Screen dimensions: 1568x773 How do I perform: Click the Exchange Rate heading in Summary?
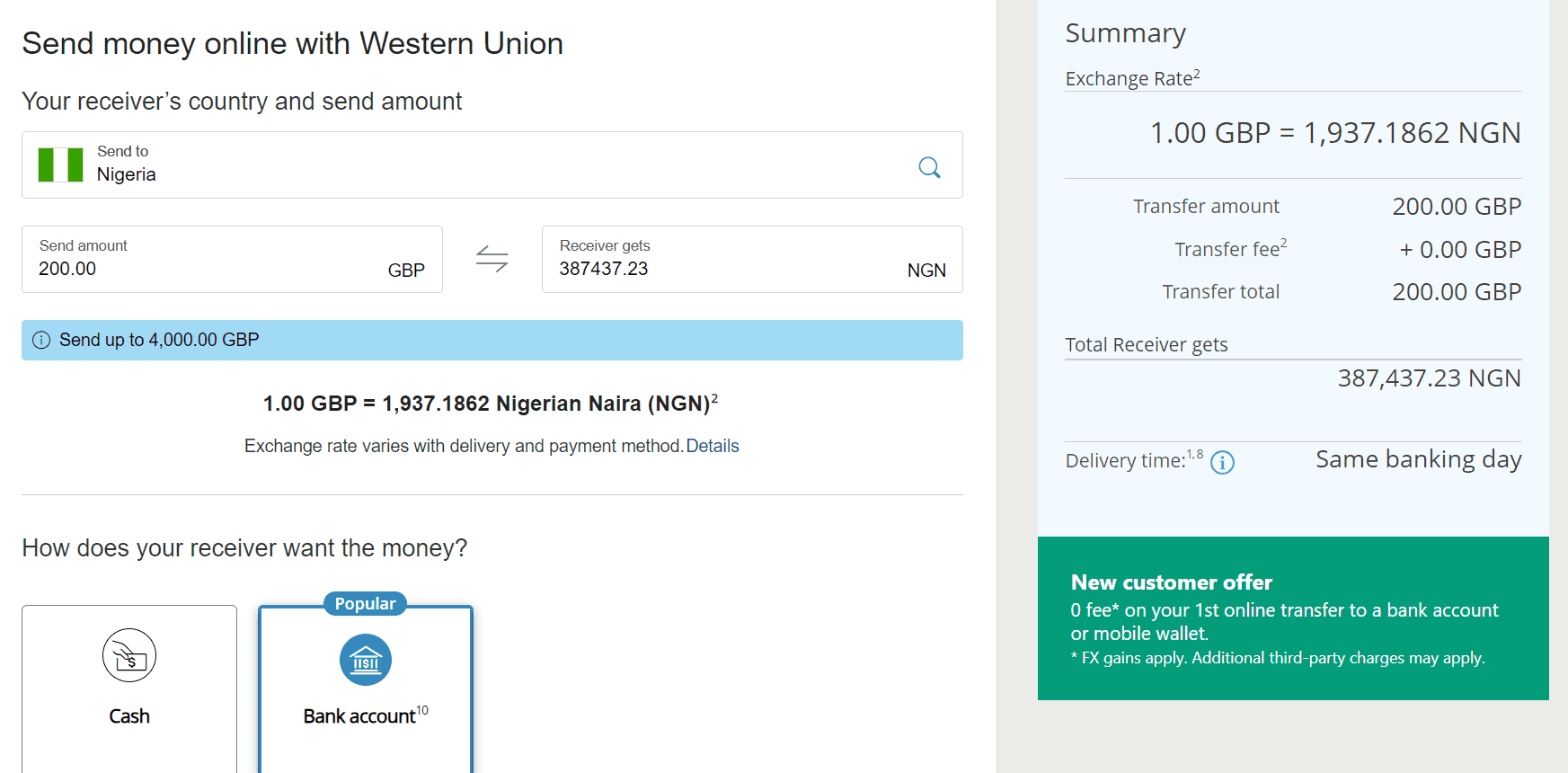(x=1132, y=78)
